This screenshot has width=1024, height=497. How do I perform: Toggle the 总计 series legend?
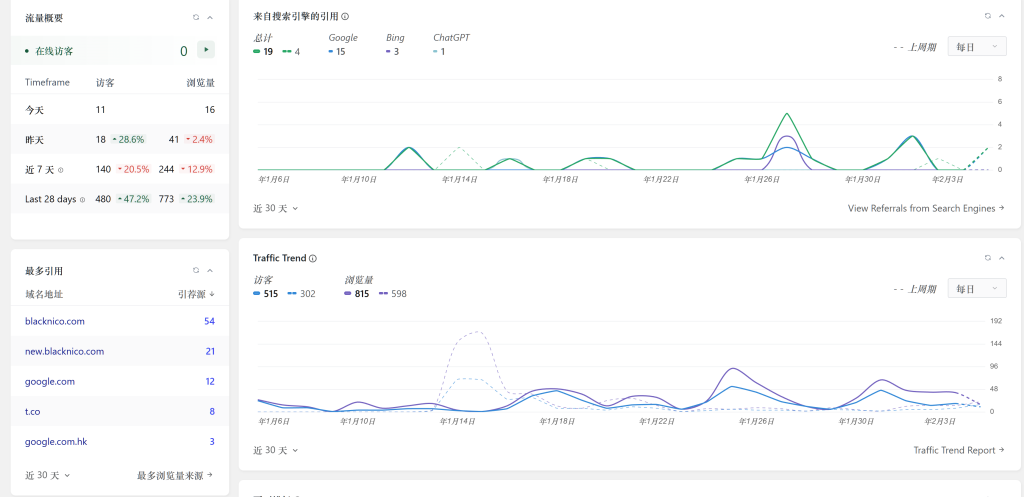pyautogui.click(x=276, y=44)
